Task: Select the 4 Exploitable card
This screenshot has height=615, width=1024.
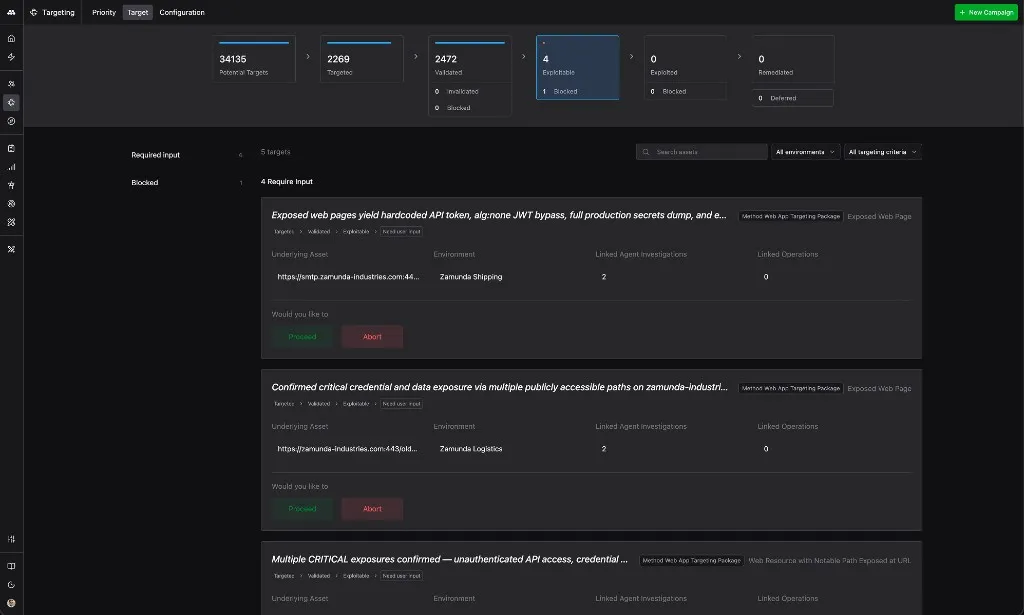Action: pos(577,59)
